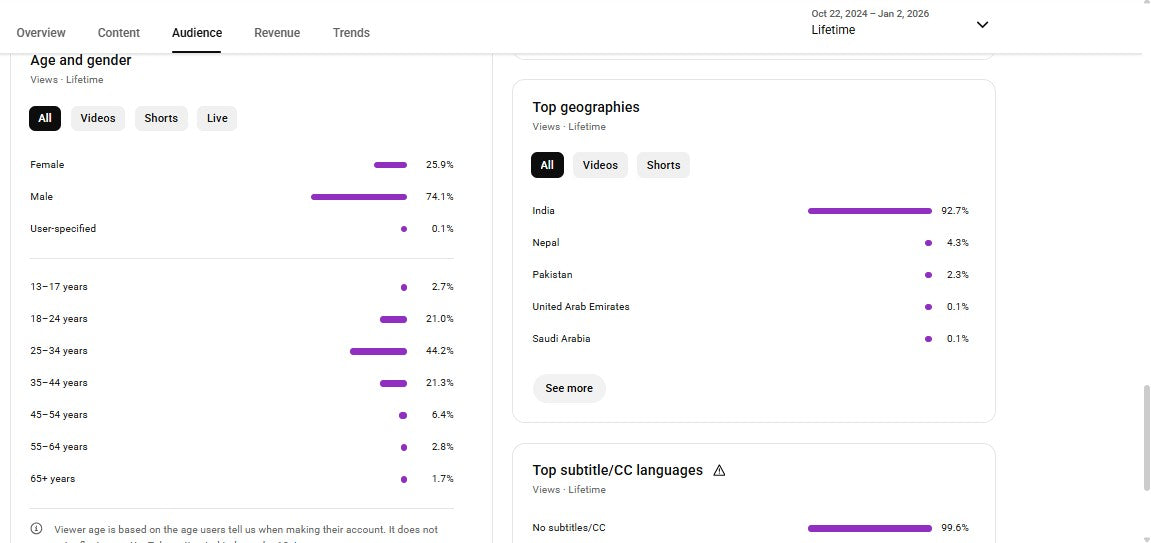1151x543 pixels.
Task: Show Videos in Top geographies
Action: [x=600, y=165]
